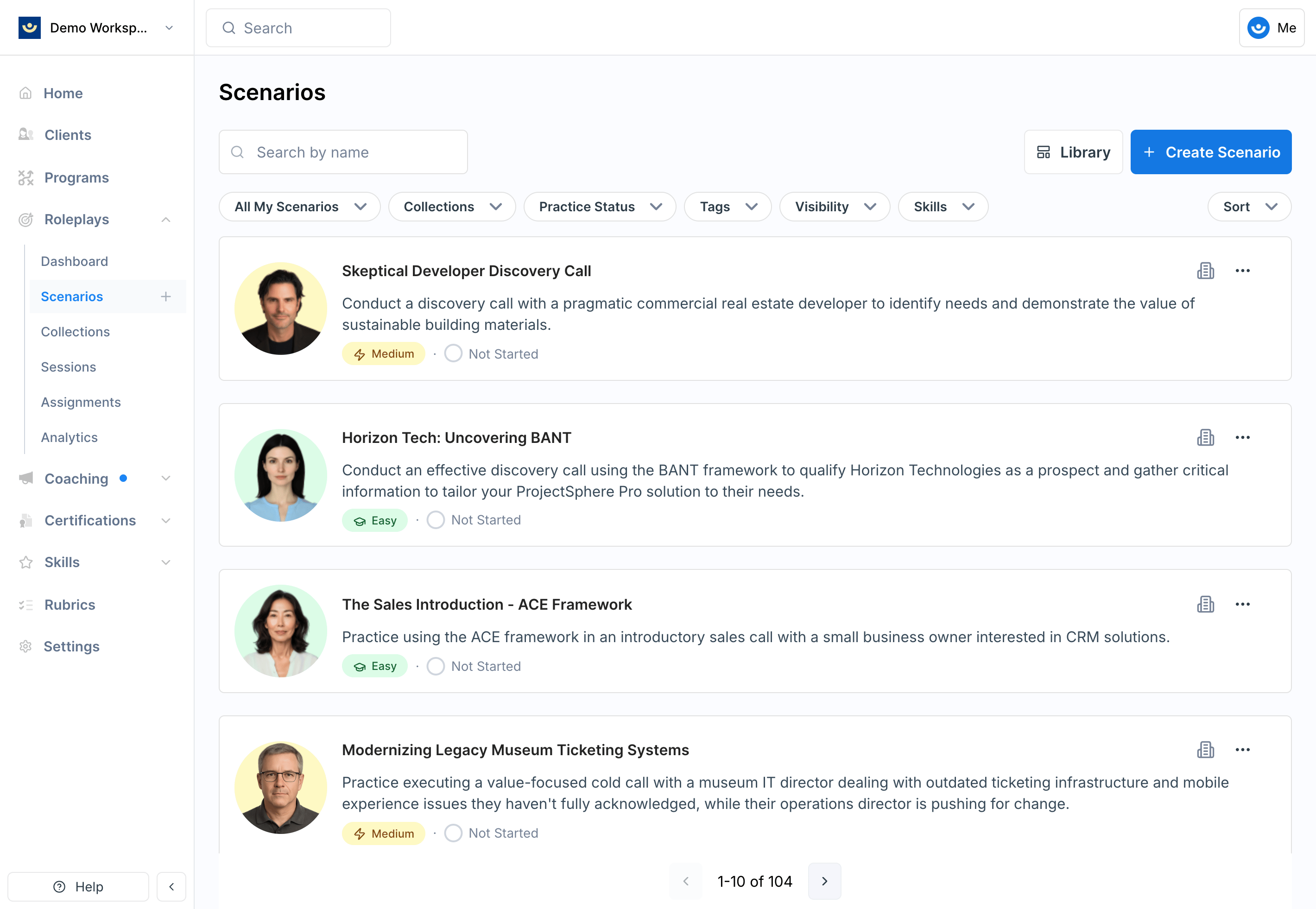1316x909 pixels.
Task: Open Skeptical Developer Discovery Call scenario
Action: pyautogui.click(x=466, y=271)
